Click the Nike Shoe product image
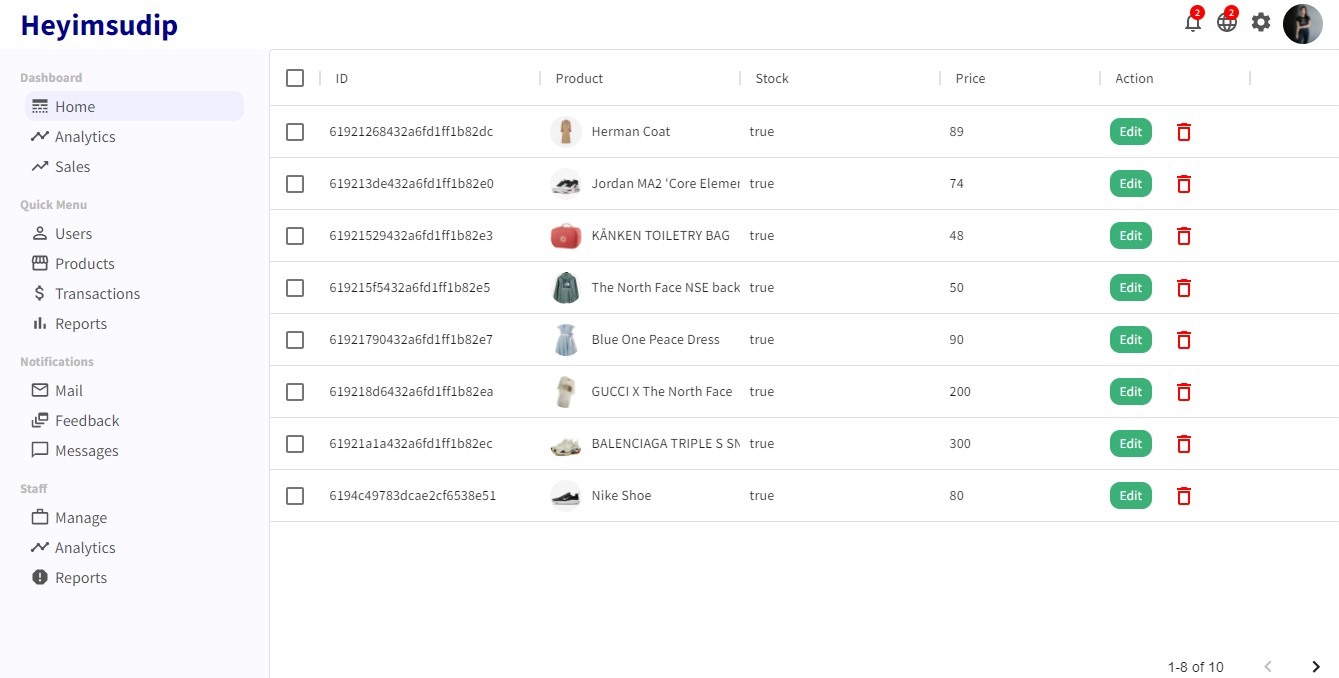Image resolution: width=1339 pixels, height=678 pixels. [566, 496]
